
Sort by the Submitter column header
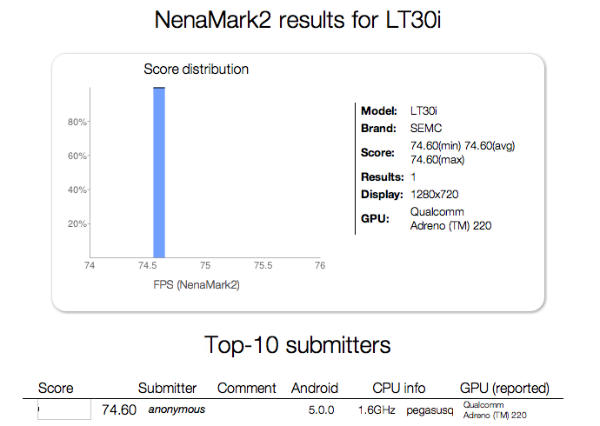[167, 388]
